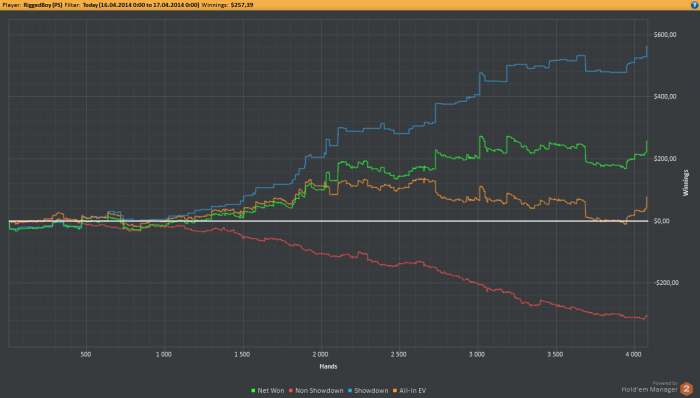Click the red Non Showdown color square
This screenshot has width=700, height=398.
point(291,391)
